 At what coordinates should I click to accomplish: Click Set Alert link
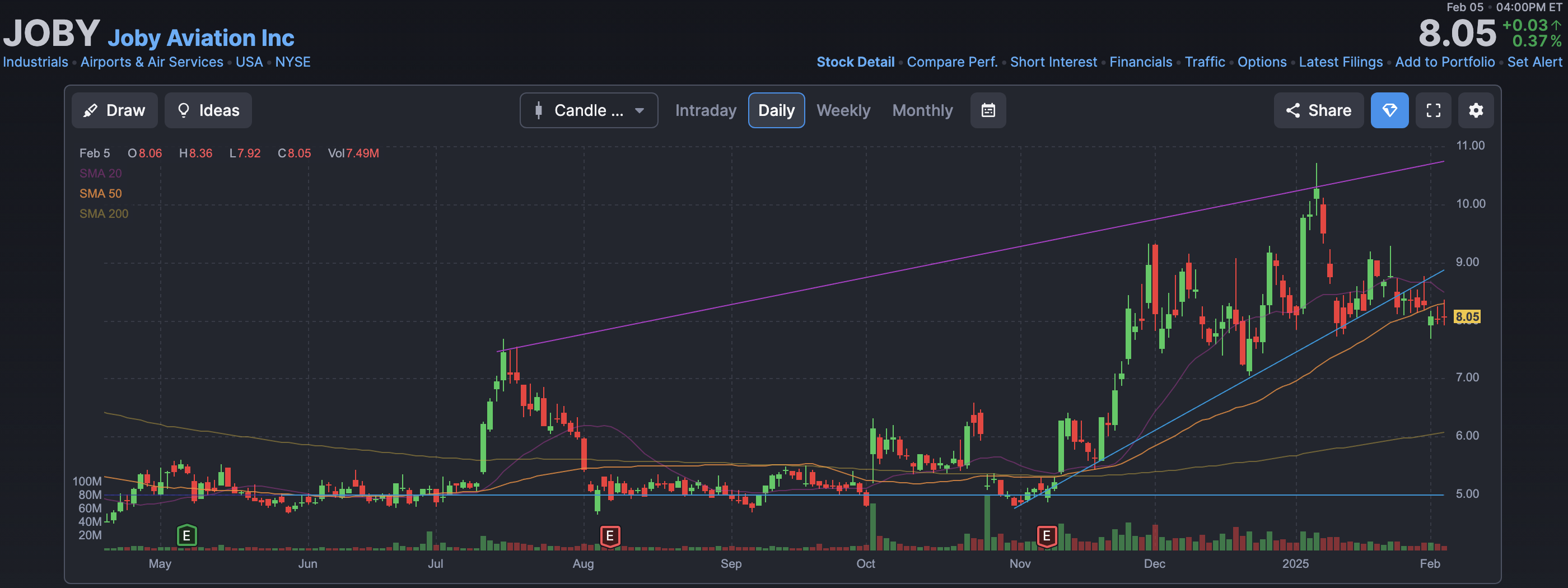[1534, 62]
